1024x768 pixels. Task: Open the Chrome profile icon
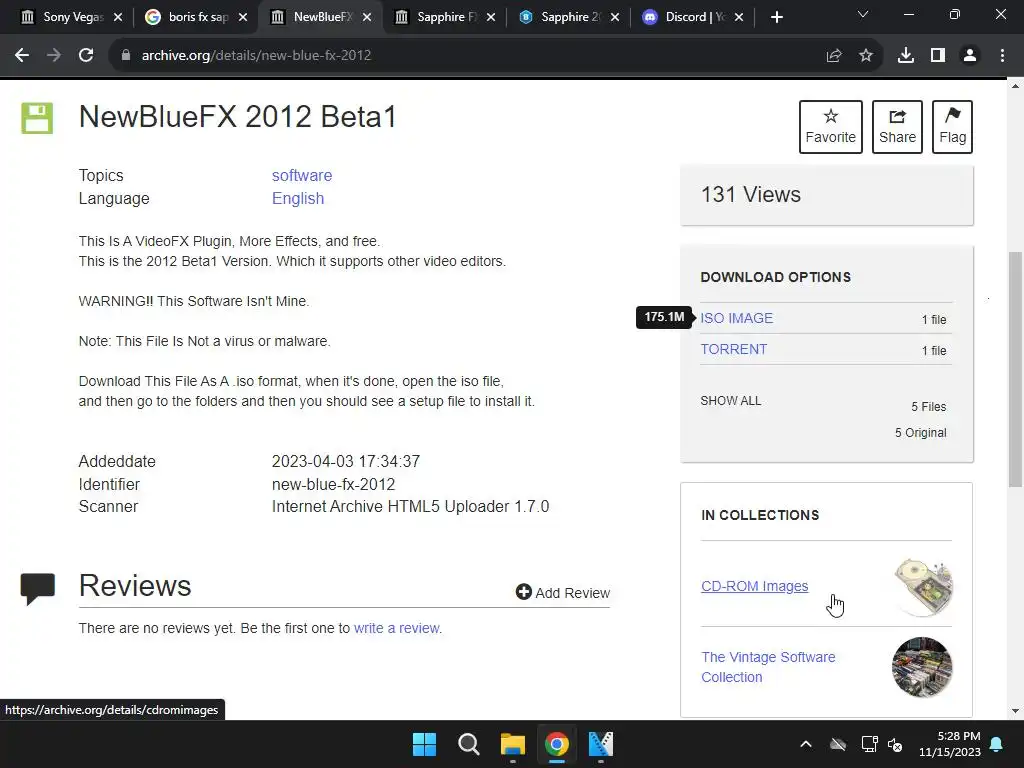[x=970, y=56]
